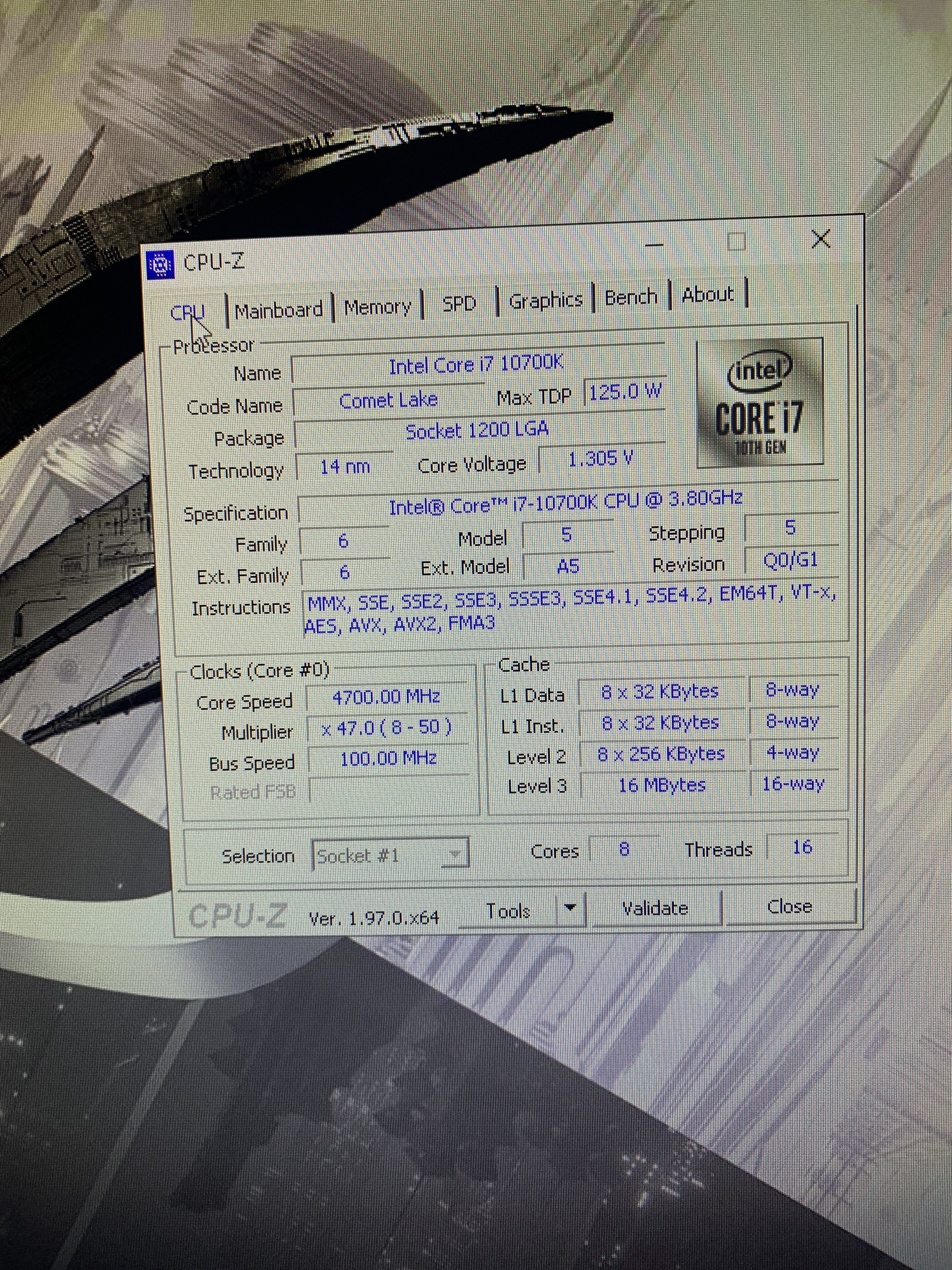Maximize the CPU-Z window
The image size is (952, 1270).
(x=737, y=242)
